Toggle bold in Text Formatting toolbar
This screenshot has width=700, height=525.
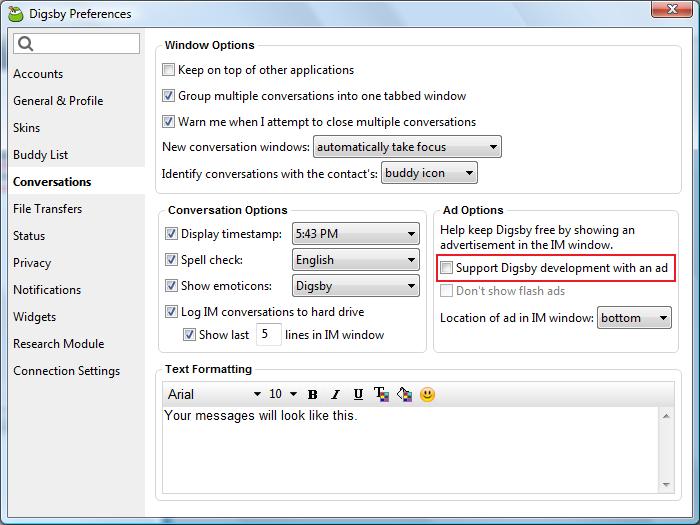click(312, 394)
